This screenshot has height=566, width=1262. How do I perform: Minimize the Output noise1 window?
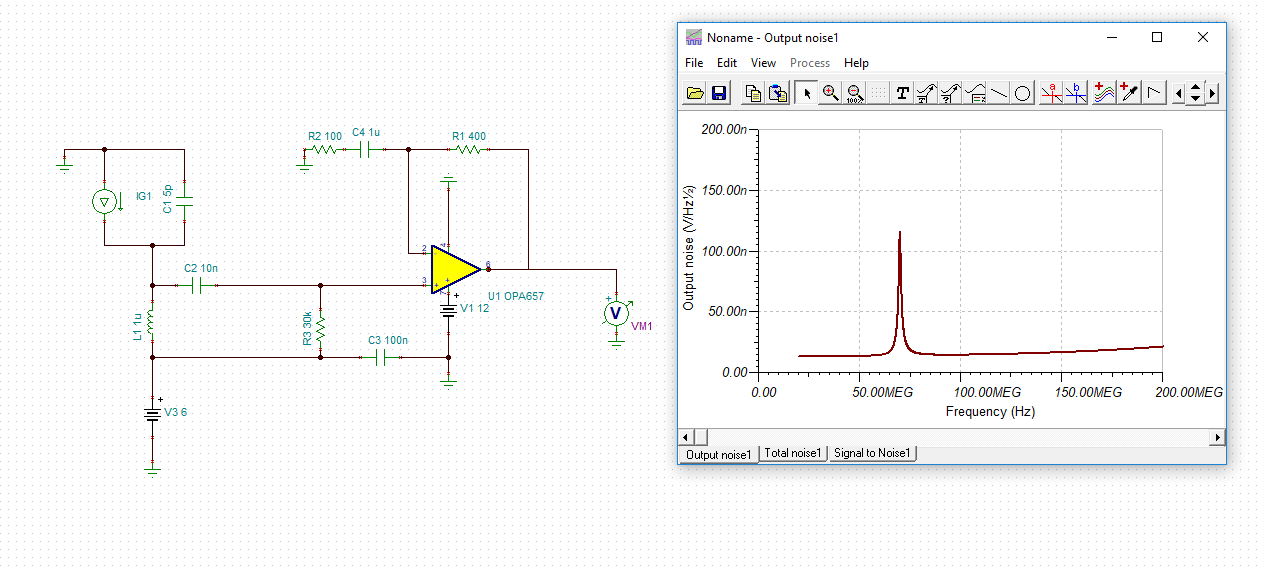click(x=1111, y=37)
